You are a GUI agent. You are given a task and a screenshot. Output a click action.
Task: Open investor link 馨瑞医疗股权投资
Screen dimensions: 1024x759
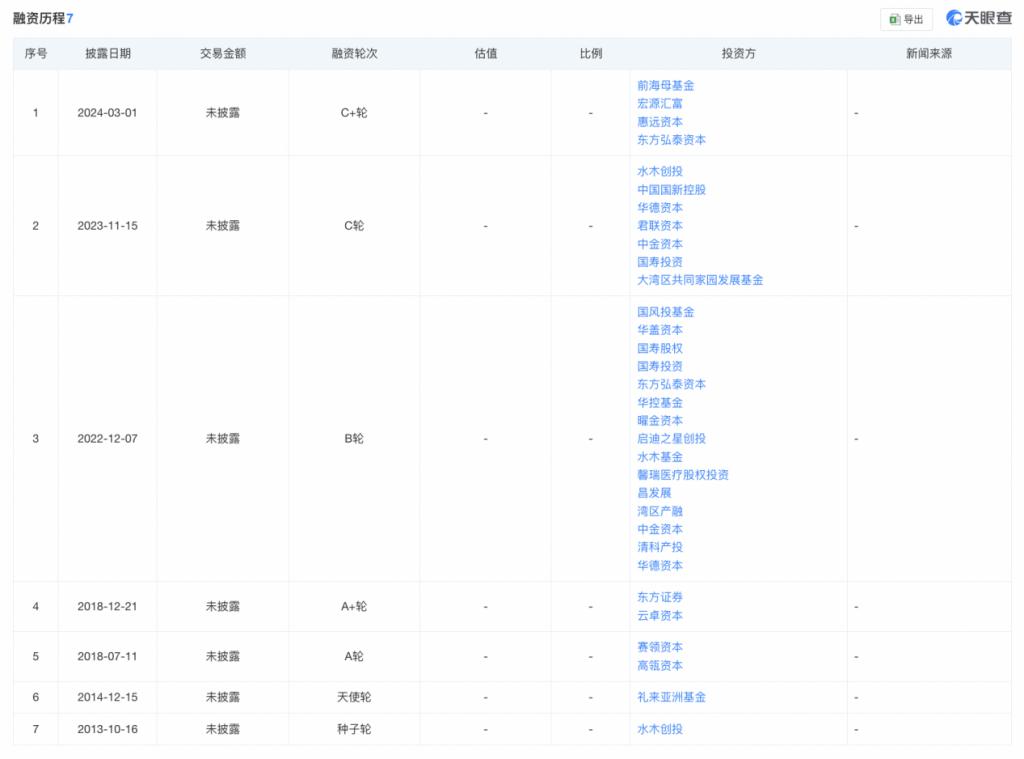coord(683,475)
